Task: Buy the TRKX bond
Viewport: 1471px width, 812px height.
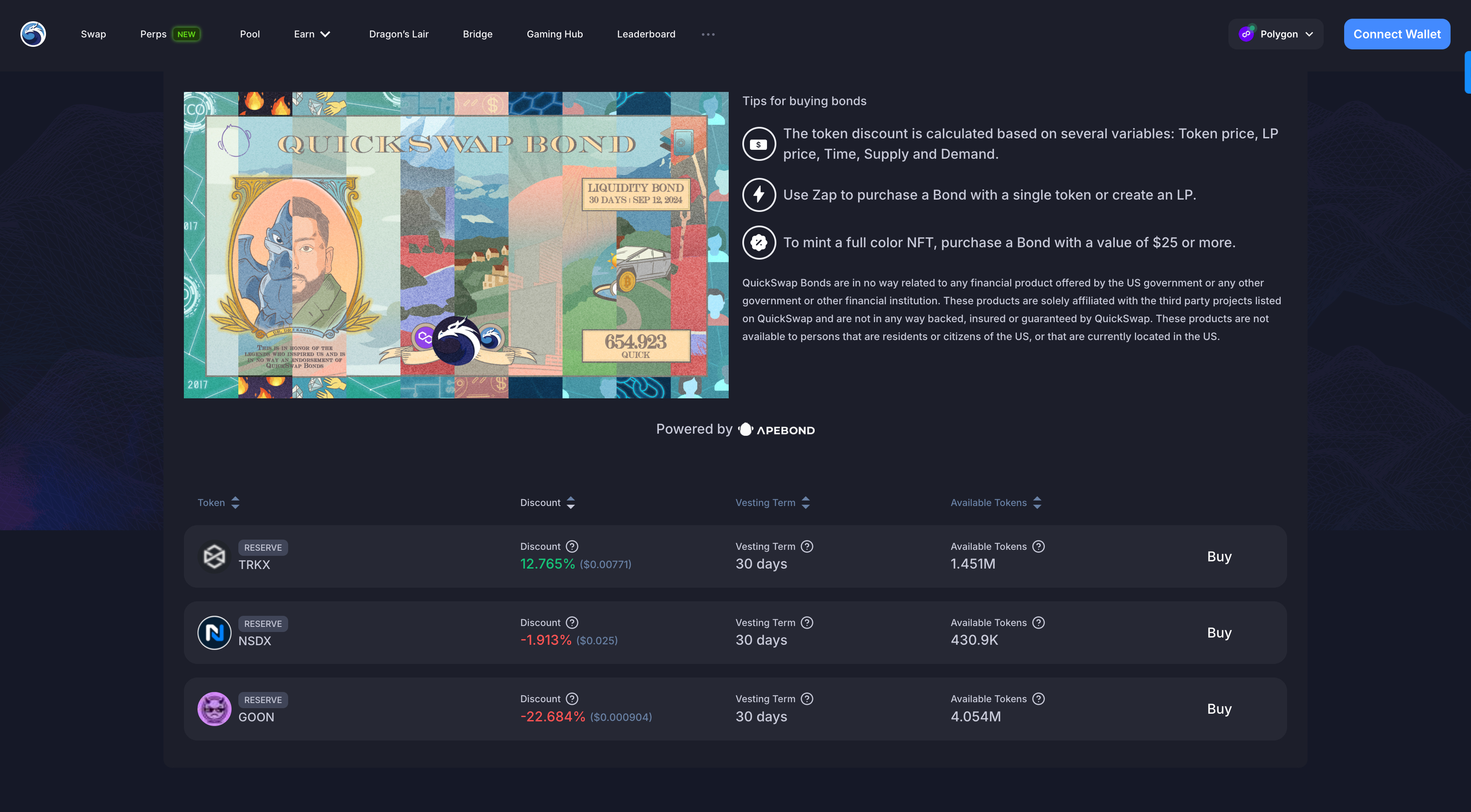Action: click(x=1219, y=557)
